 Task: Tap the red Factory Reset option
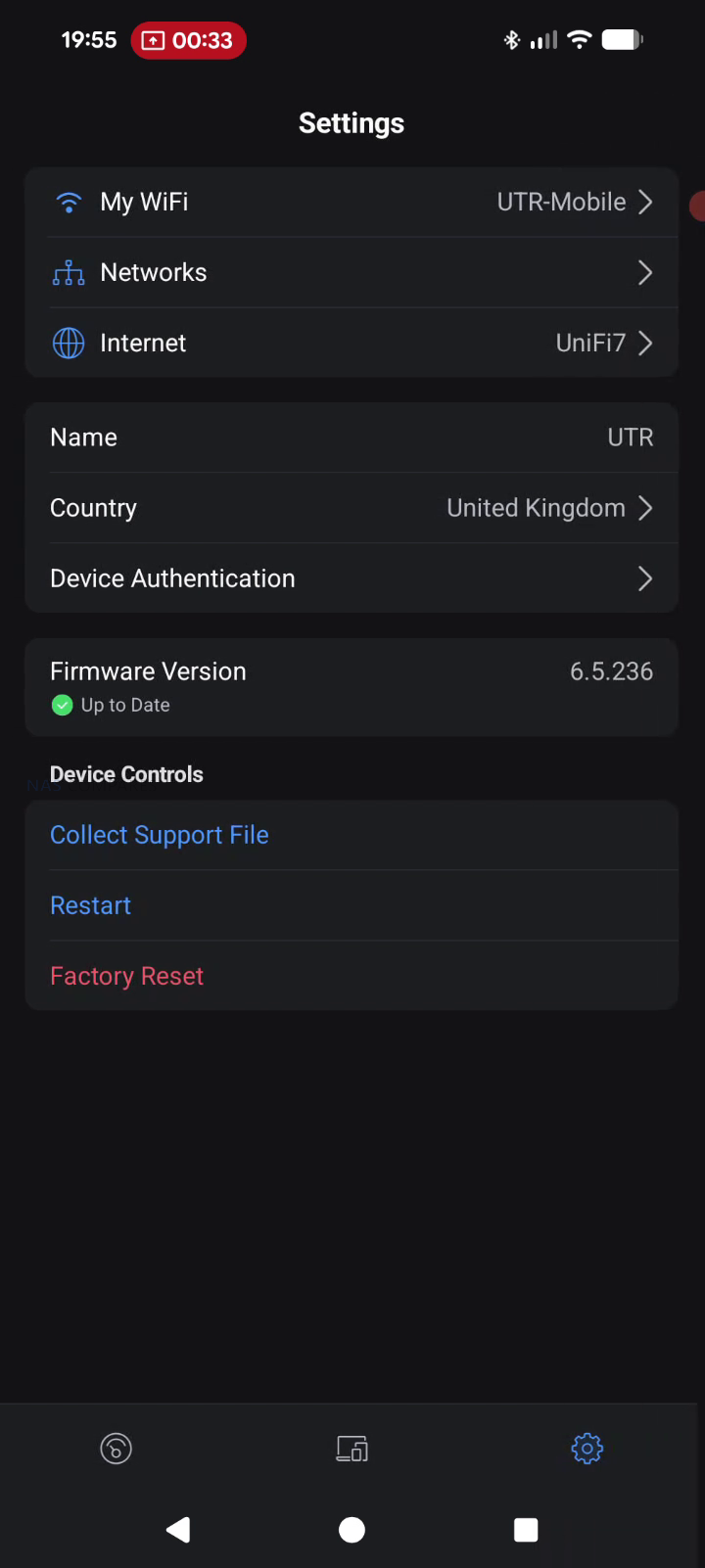point(127,976)
